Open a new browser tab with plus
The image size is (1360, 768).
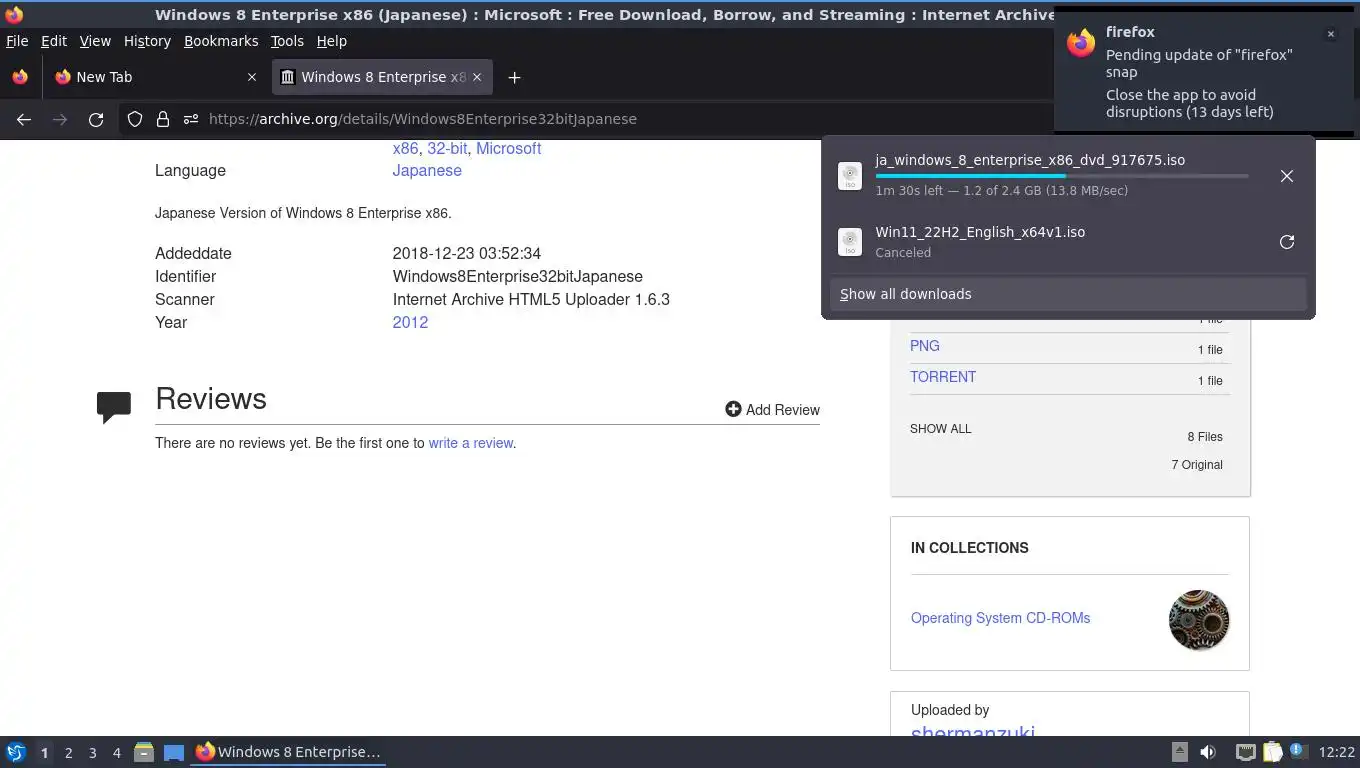514,77
